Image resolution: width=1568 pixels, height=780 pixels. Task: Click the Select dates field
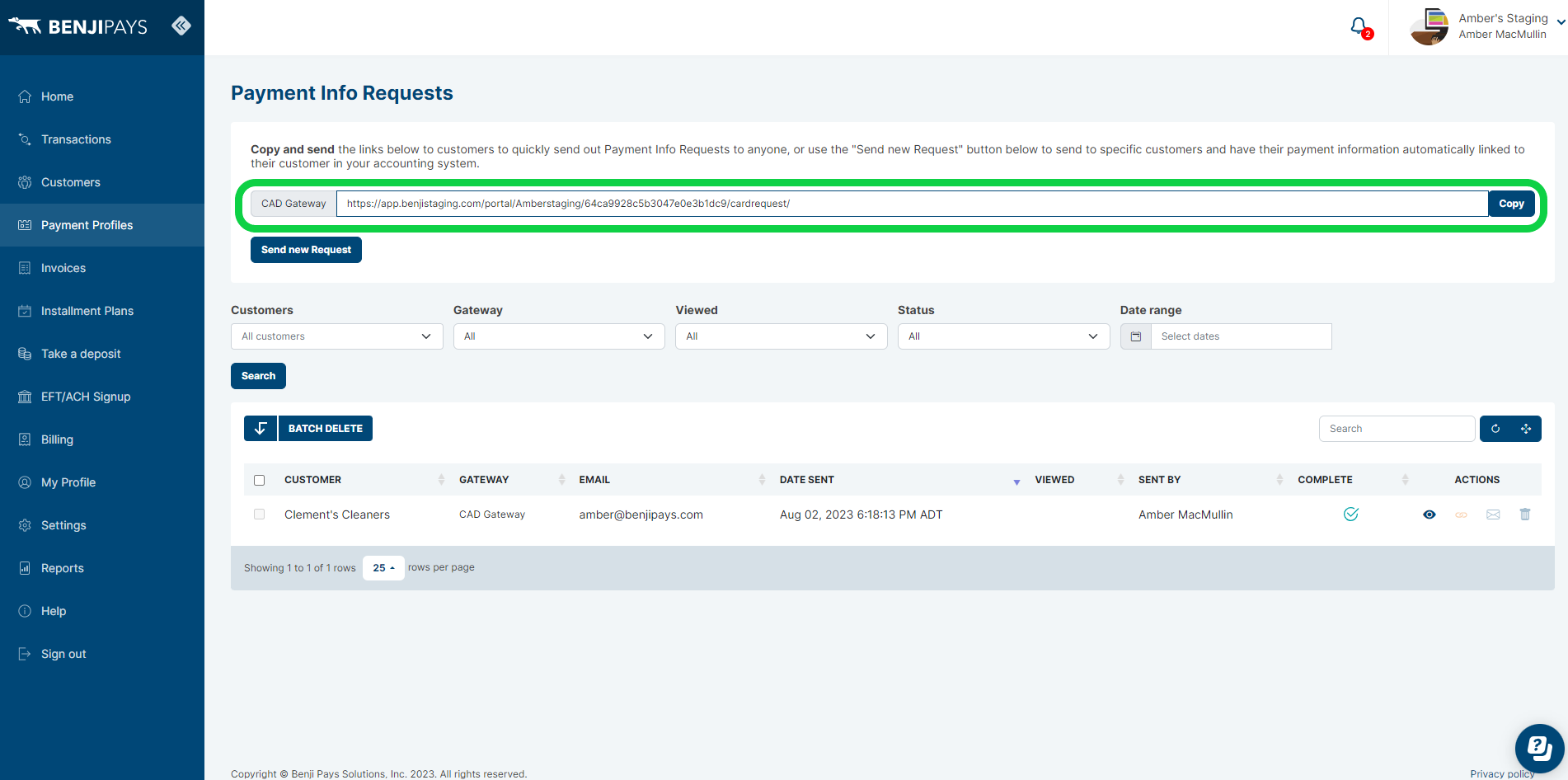point(1242,336)
